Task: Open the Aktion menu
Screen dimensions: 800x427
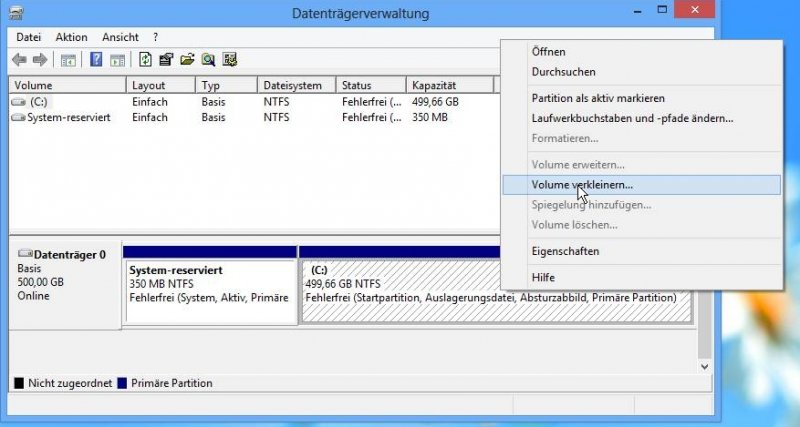Action: point(71,37)
